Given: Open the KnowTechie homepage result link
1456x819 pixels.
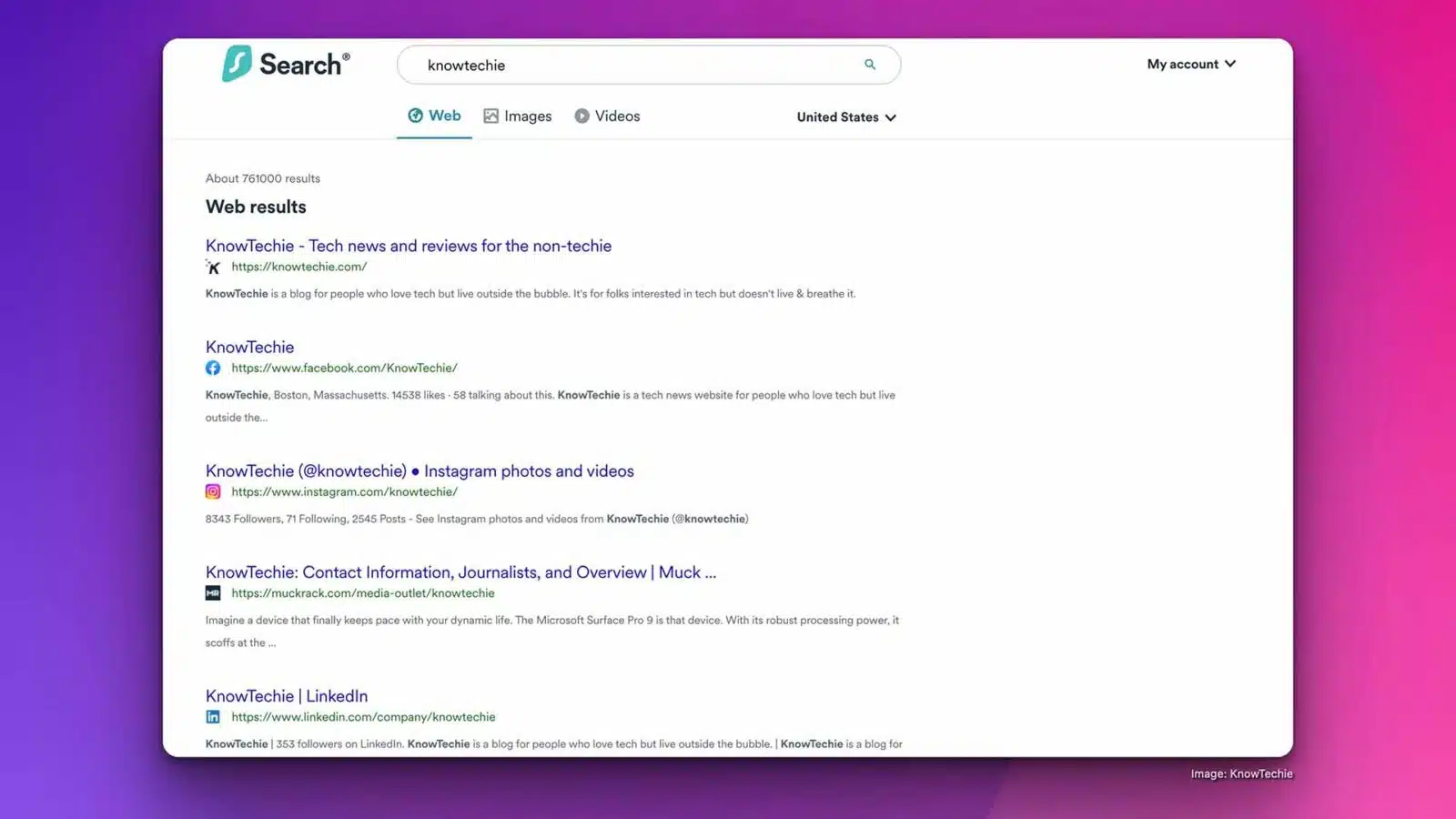Looking at the screenshot, I should click(408, 246).
